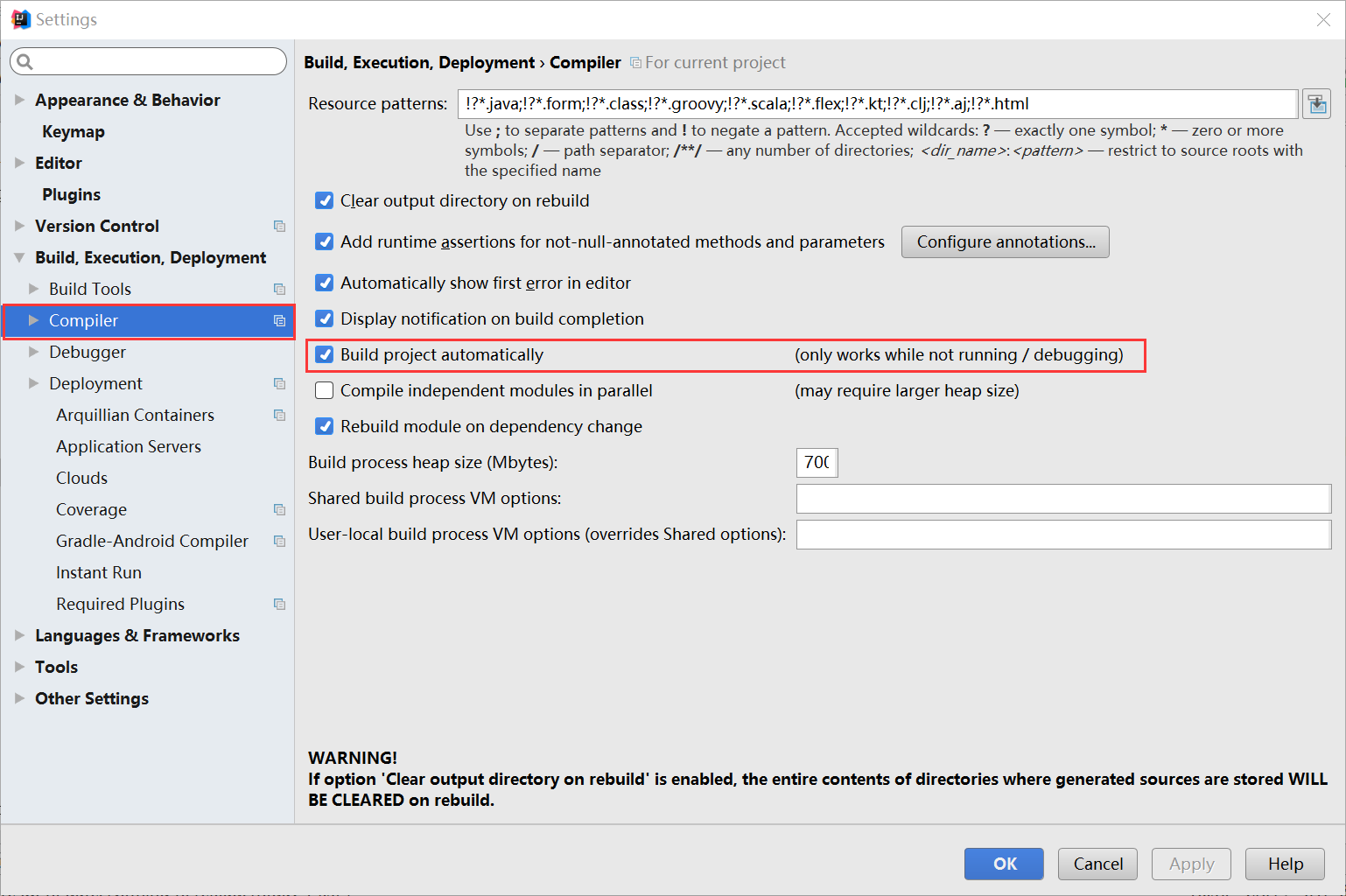Select Debugger in settings tree
Screen dimensions: 1346x896
click(88, 352)
